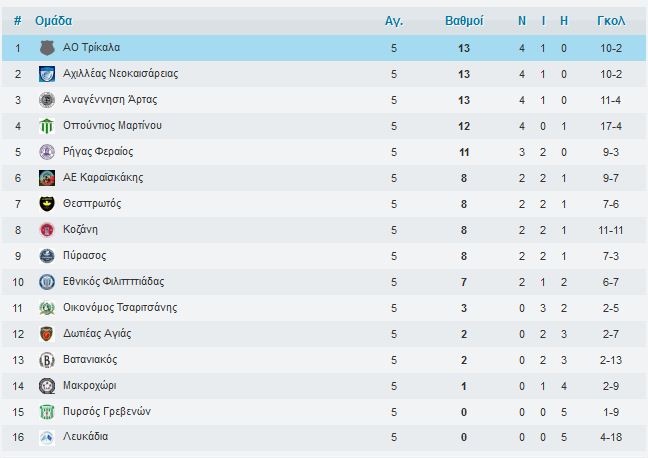
Task: Click the Κοζάνη red team badge
Action: point(46,230)
